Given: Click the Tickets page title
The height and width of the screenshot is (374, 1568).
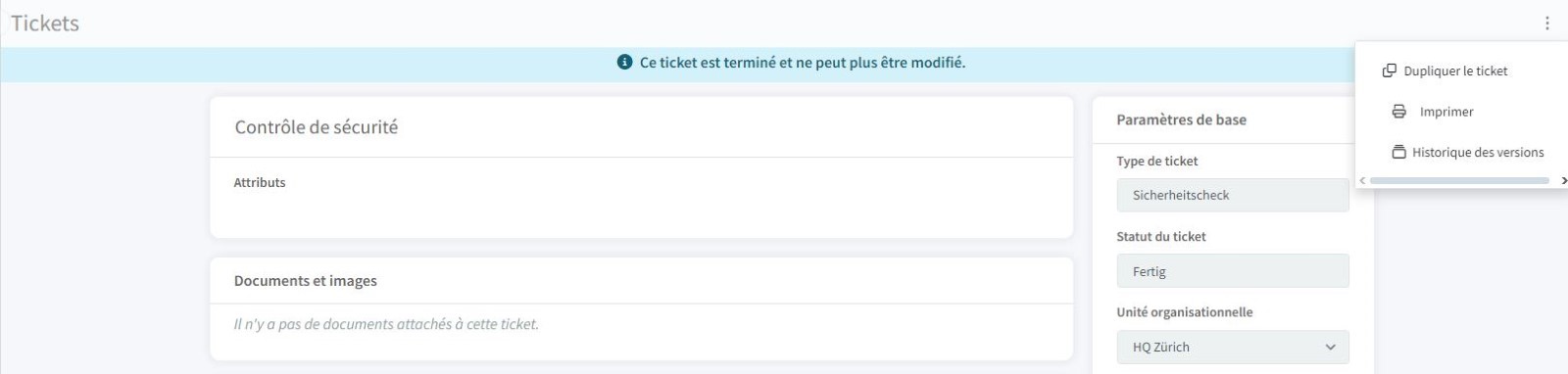Looking at the screenshot, I should coord(45,23).
